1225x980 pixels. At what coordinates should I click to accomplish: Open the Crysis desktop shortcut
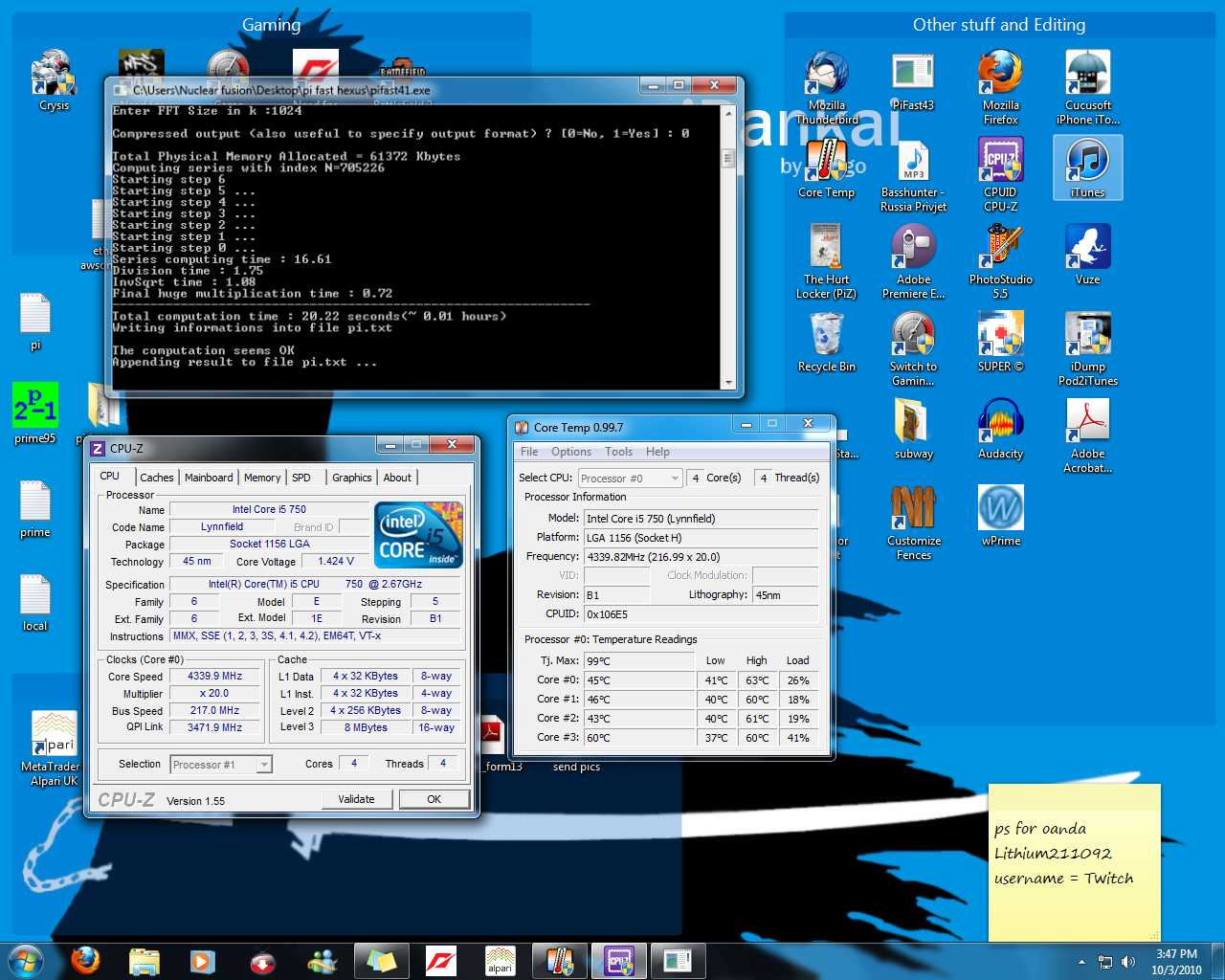coord(55,81)
